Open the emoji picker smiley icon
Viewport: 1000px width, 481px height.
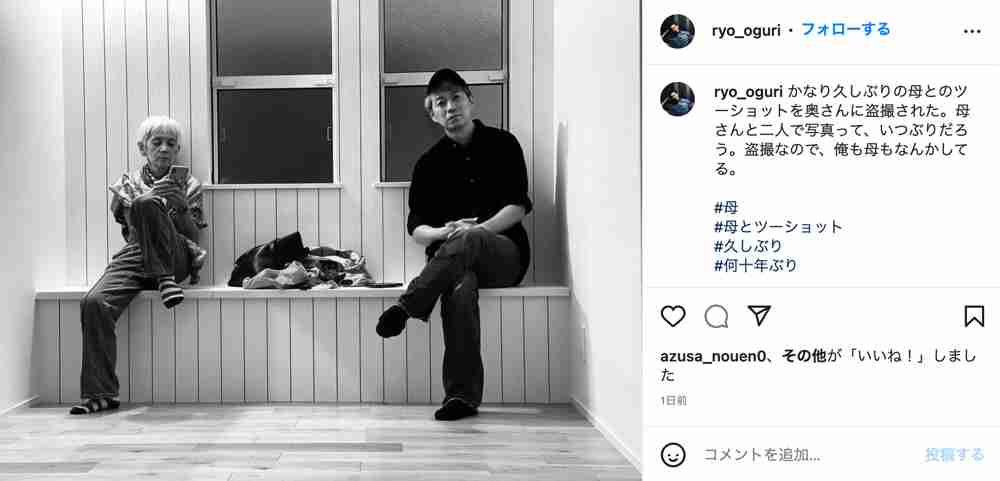click(x=673, y=455)
